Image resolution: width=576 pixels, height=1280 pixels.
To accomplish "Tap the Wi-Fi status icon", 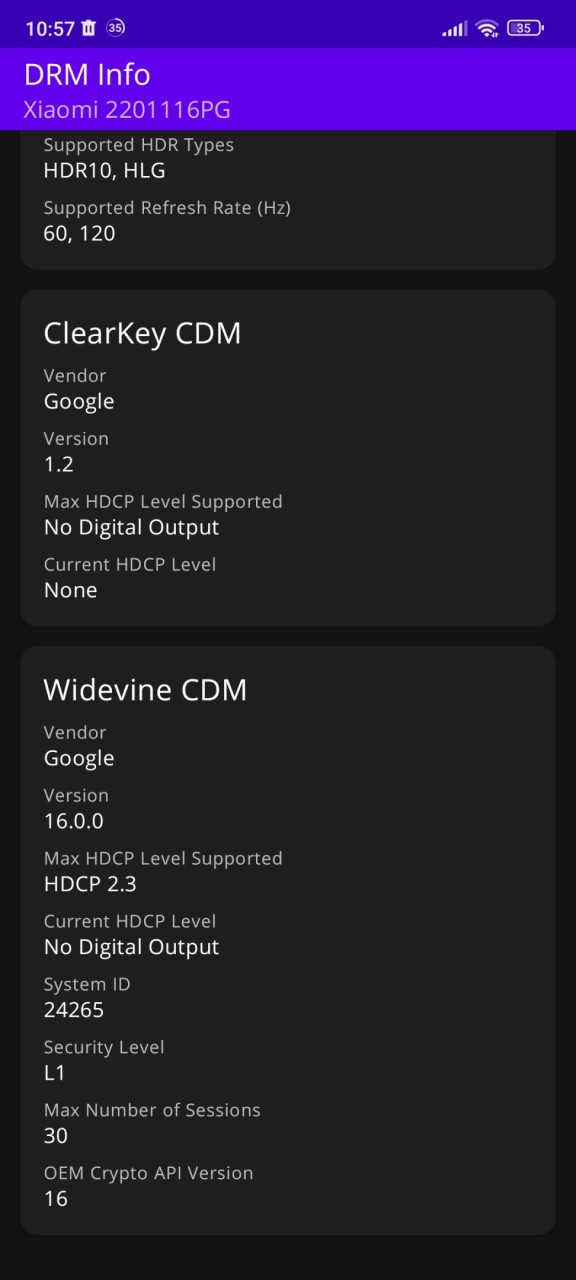I will click(x=487, y=28).
